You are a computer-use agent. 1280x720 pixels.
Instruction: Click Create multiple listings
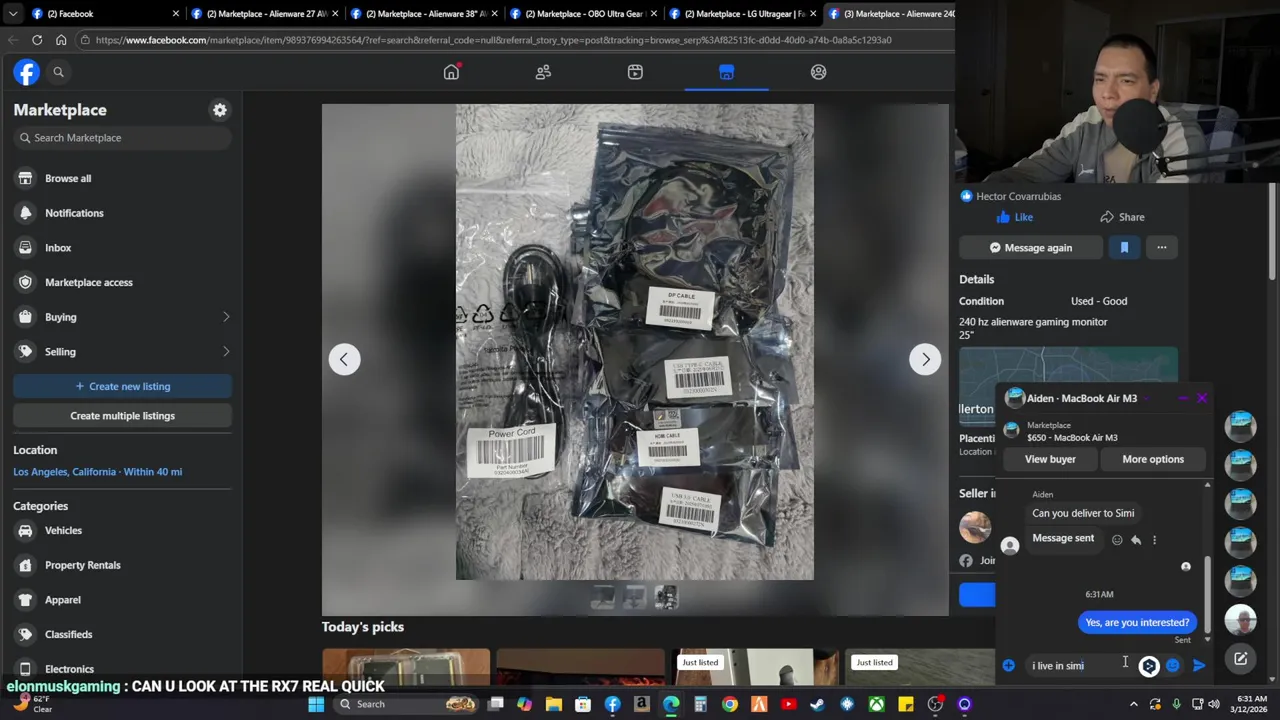click(122, 416)
